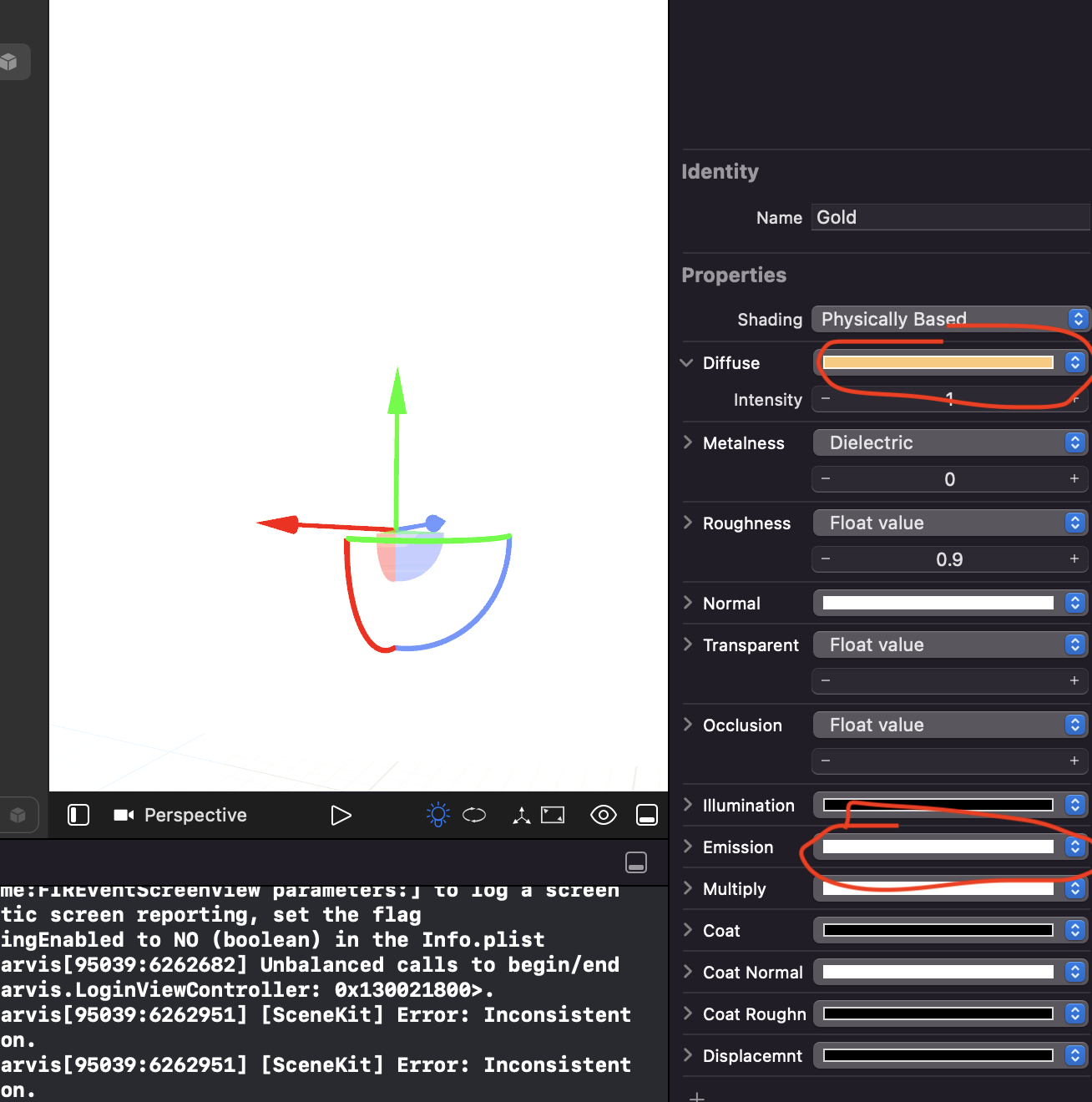This screenshot has width=1092, height=1102.
Task: Click the object library cube icon
Action: (x=9, y=62)
